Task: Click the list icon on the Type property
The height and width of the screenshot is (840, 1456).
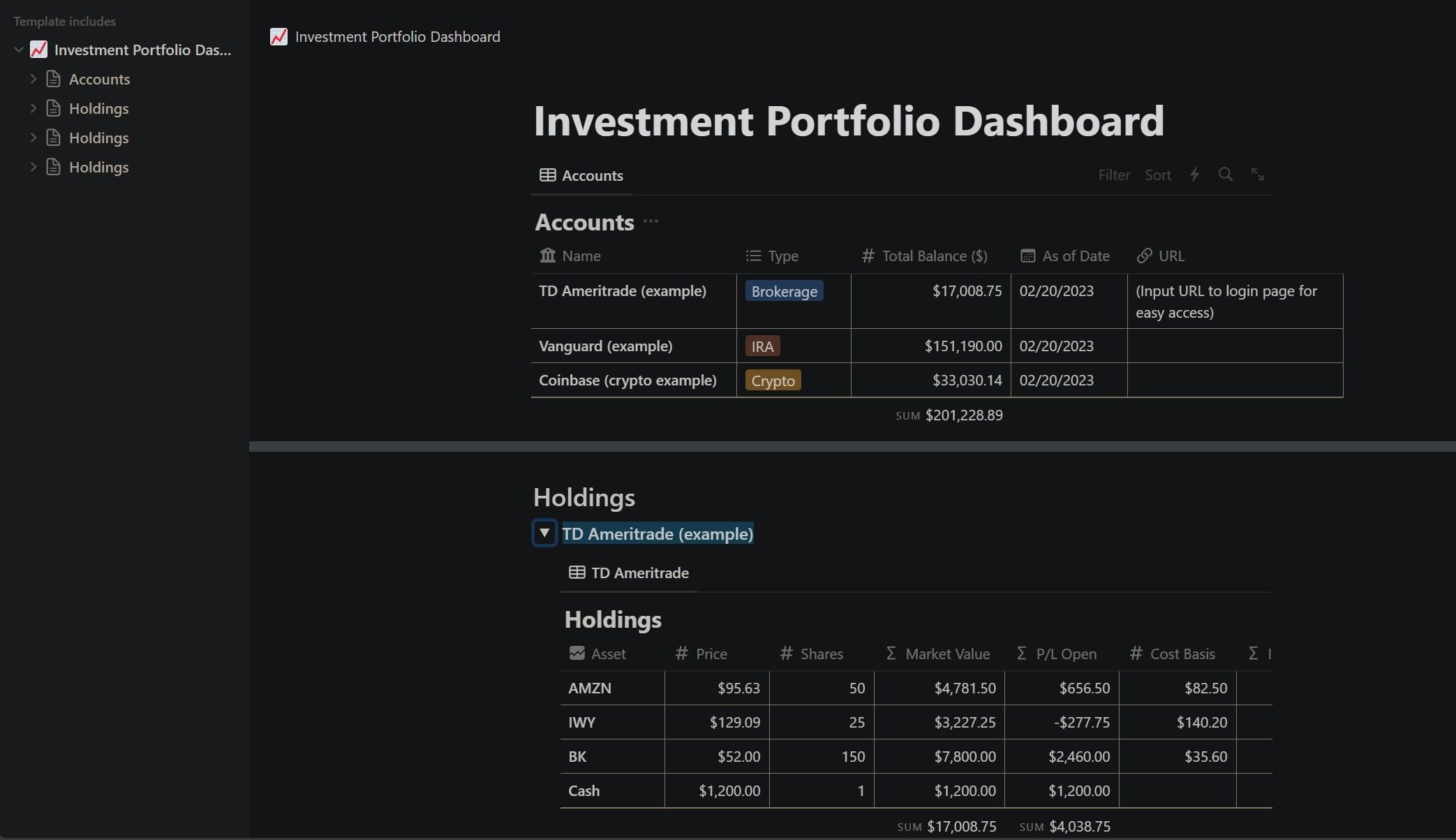Action: point(752,256)
